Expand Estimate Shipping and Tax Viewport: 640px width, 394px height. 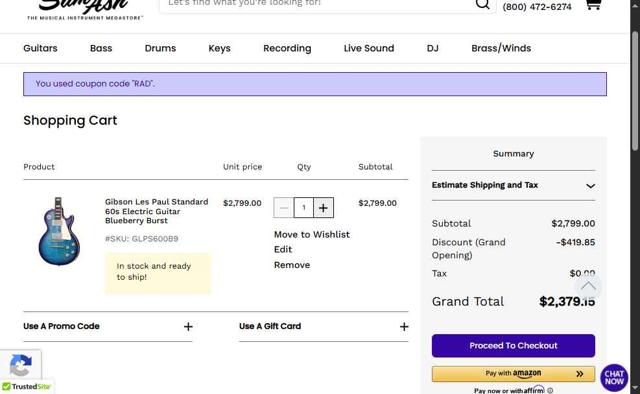tap(513, 185)
